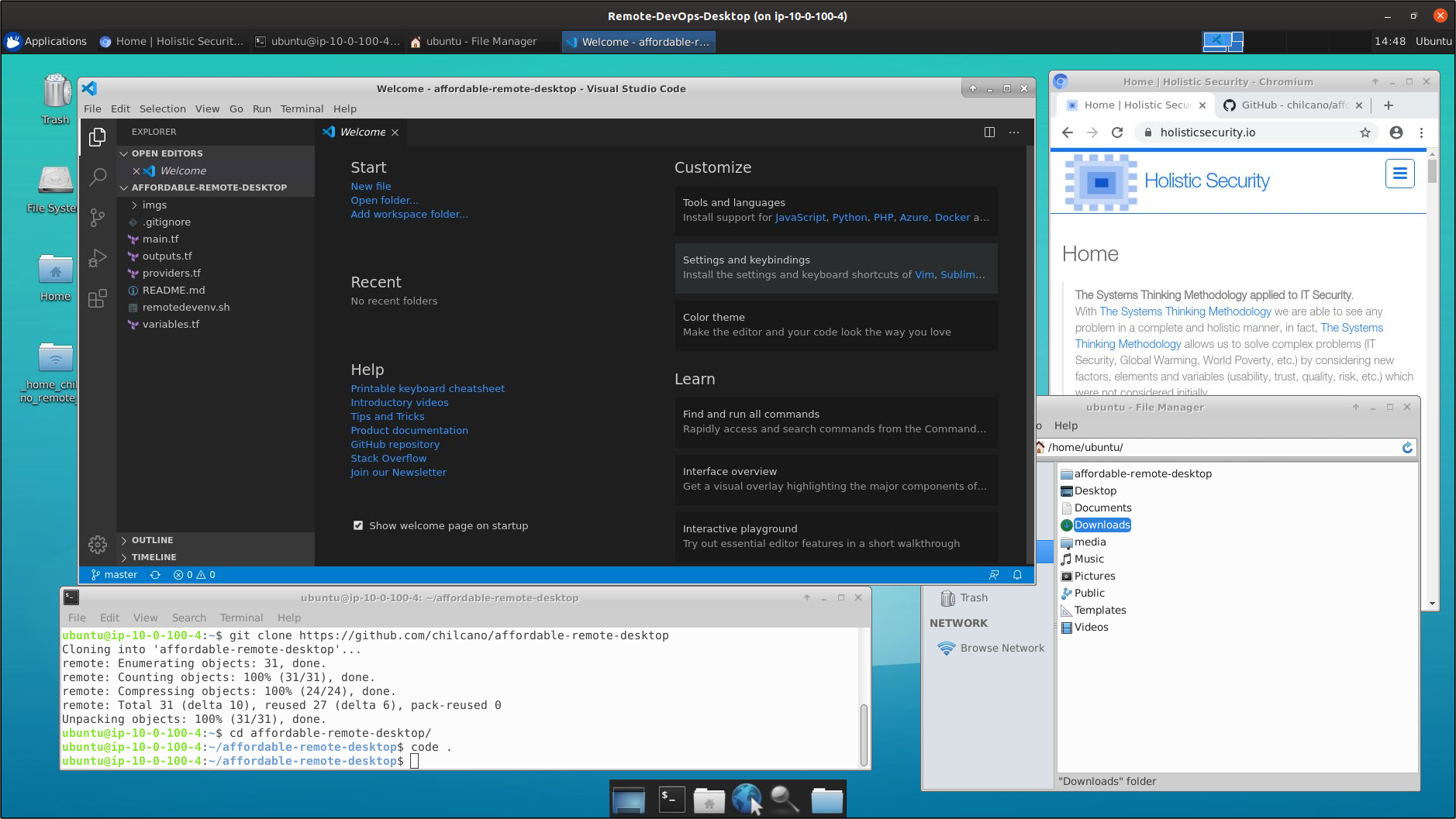Open the Search view in VS Code activity bar
The height and width of the screenshot is (819, 1456).
pyautogui.click(x=98, y=177)
